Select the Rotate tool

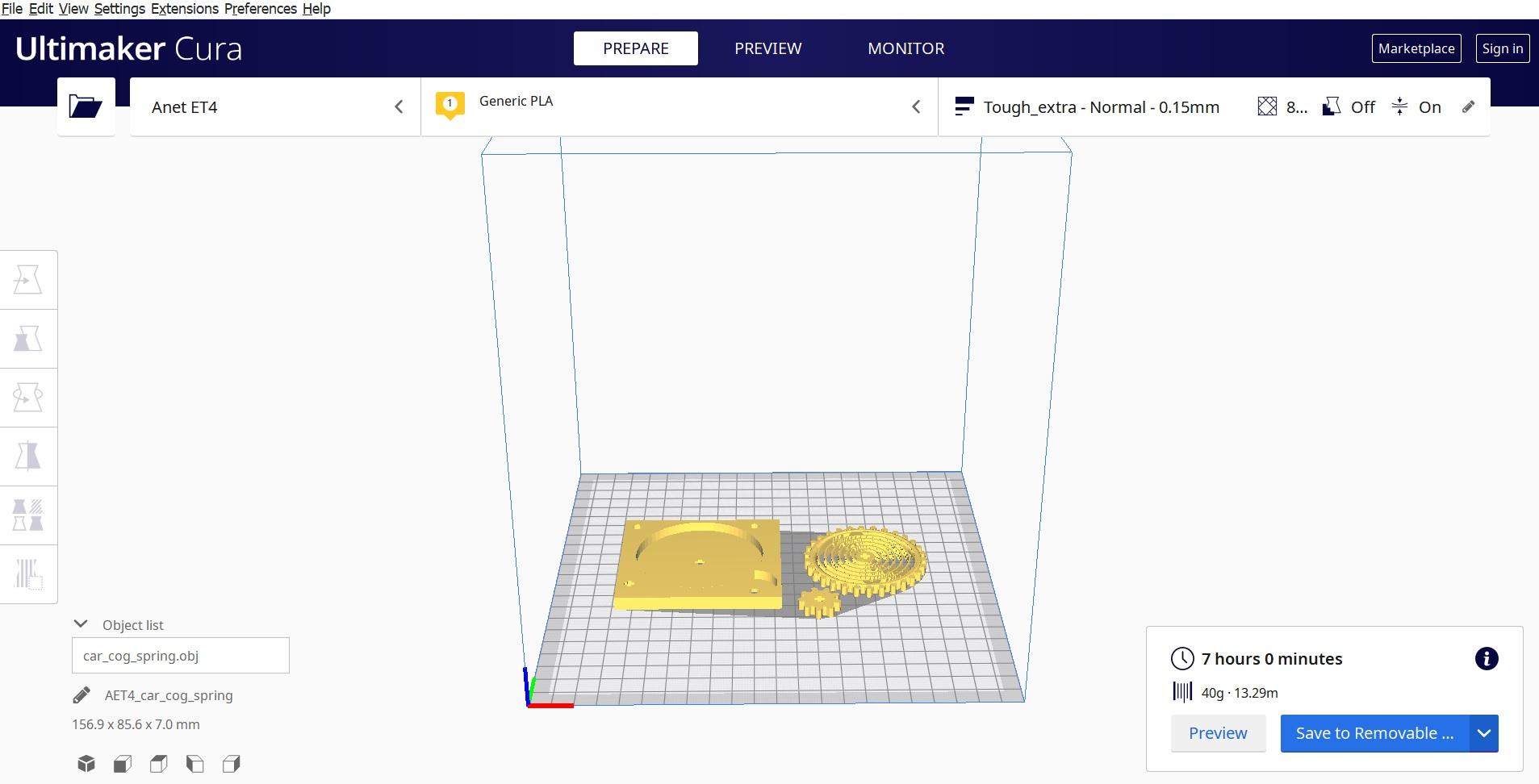(x=28, y=397)
